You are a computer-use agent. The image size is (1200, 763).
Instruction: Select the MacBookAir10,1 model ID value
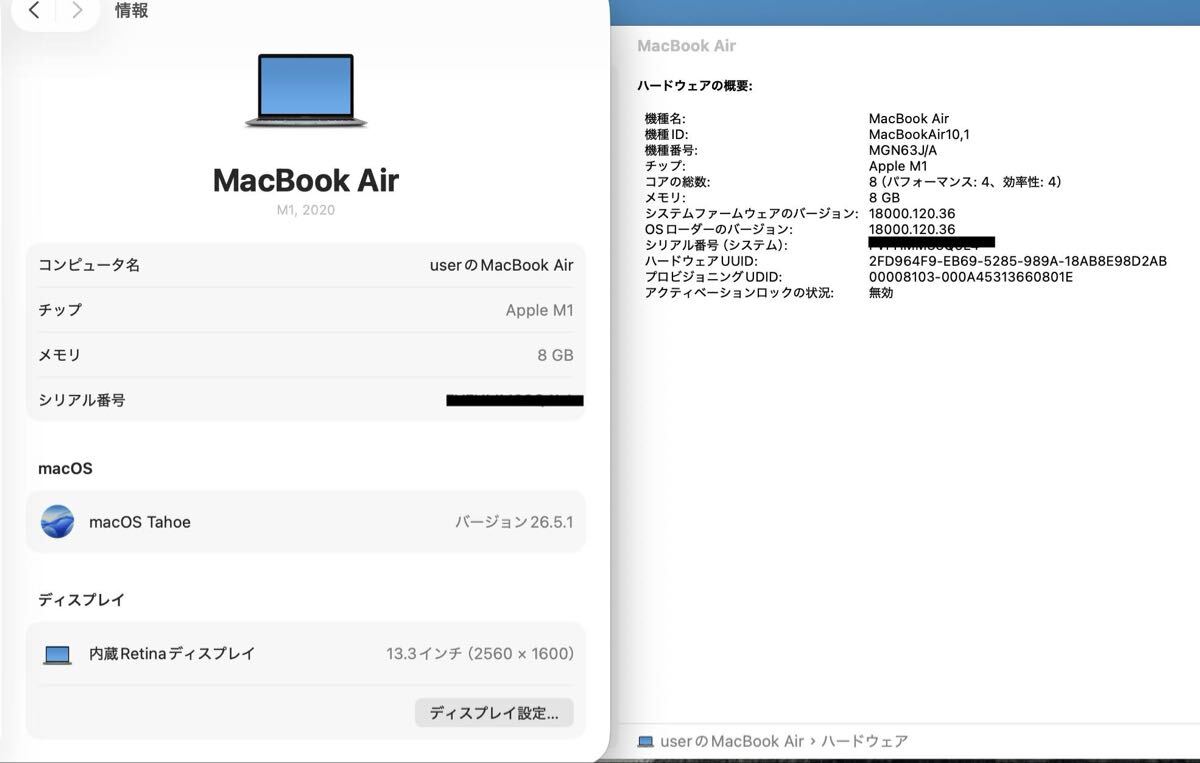point(919,134)
